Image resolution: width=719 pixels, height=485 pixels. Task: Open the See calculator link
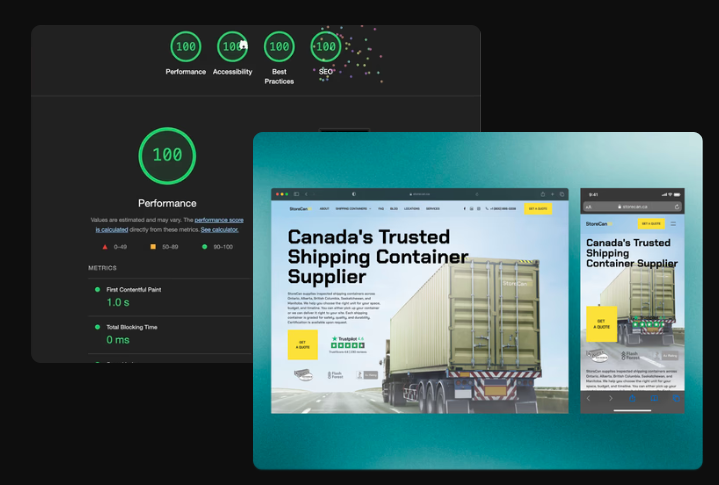click(219, 229)
